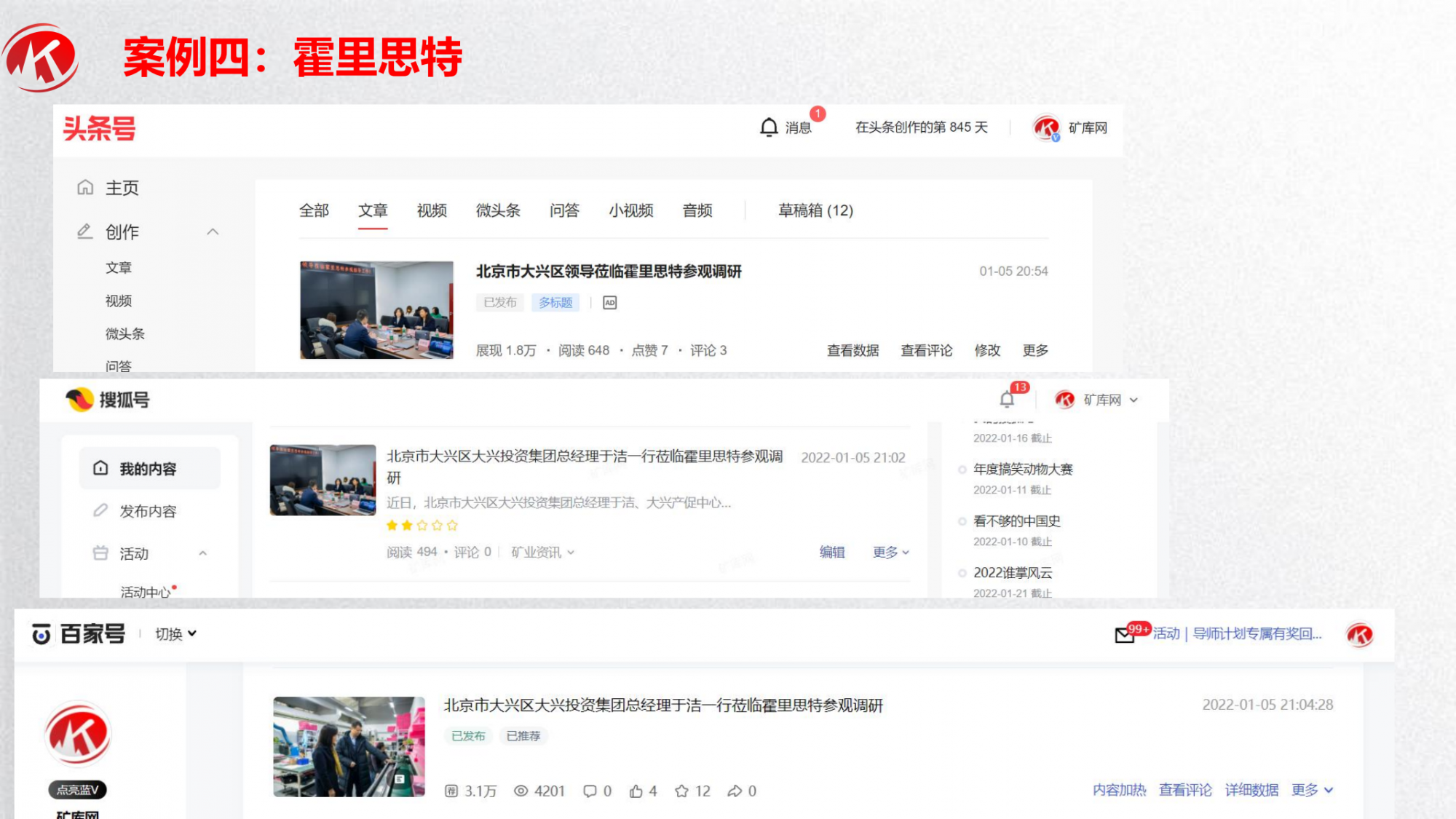Viewport: 1456px width, 819px height.
Task: Open 发布内容 in the Sohu sidebar
Action: [x=148, y=511]
